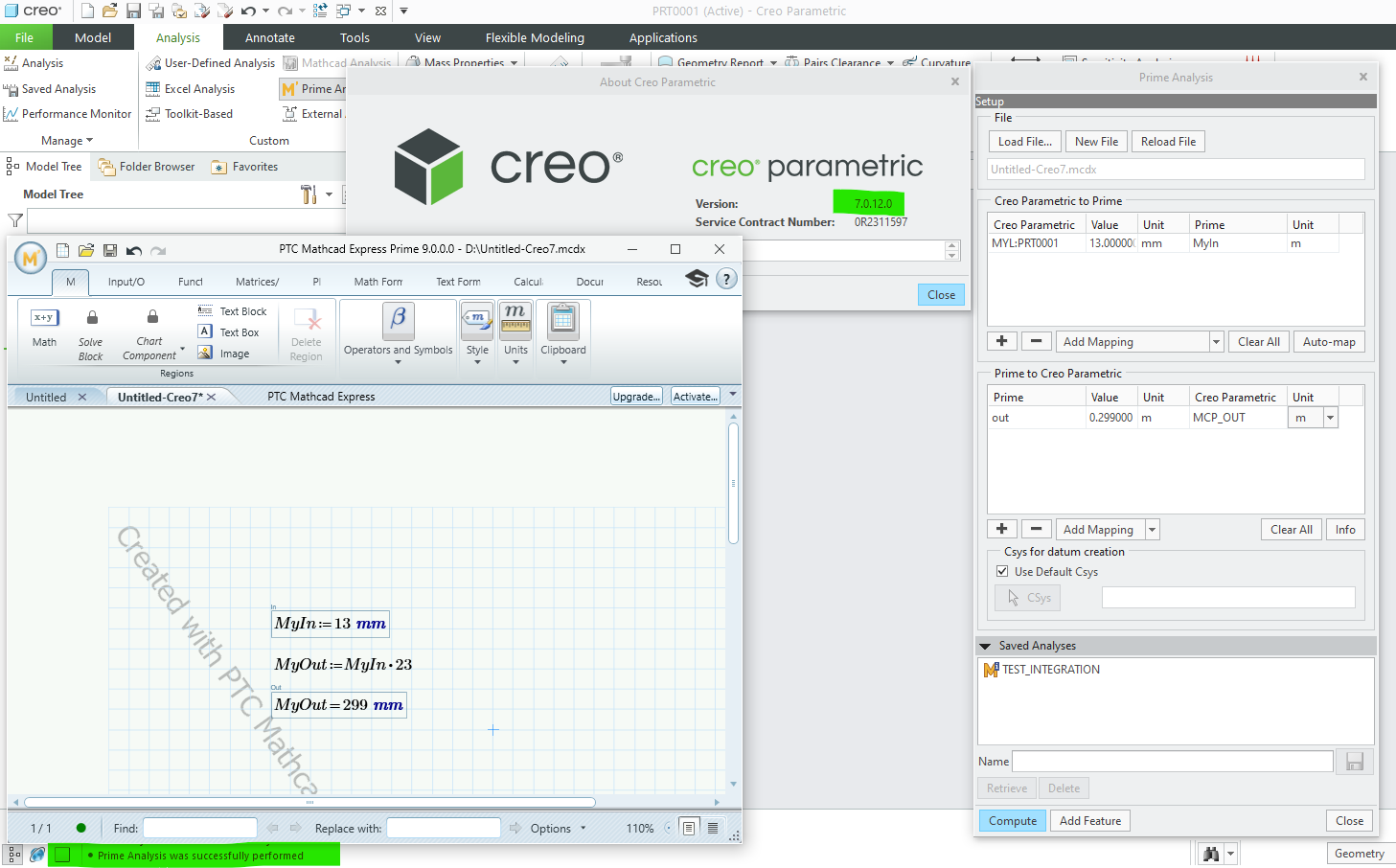Open the Model ribbon tab

pyautogui.click(x=93, y=37)
